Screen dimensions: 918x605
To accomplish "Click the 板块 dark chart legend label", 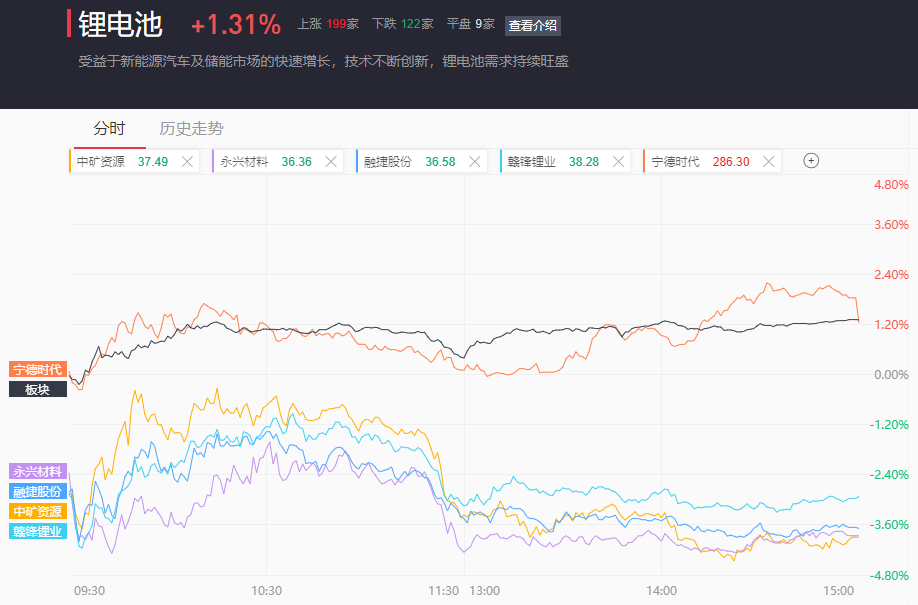I will [38, 389].
